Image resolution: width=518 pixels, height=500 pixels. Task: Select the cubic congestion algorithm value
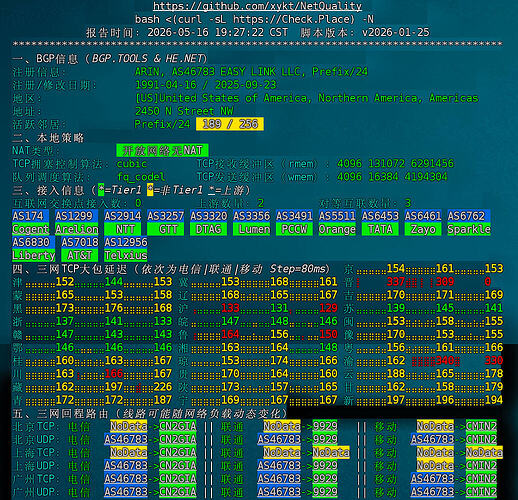[x=132, y=163]
